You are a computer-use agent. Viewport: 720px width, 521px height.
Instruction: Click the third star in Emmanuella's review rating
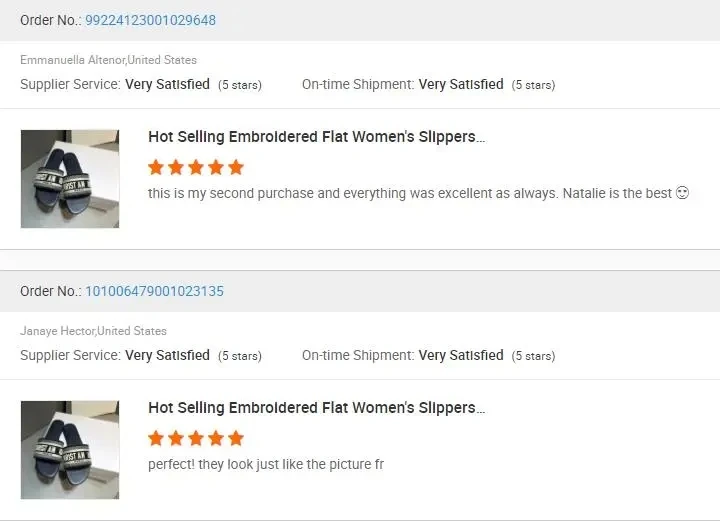(x=196, y=167)
